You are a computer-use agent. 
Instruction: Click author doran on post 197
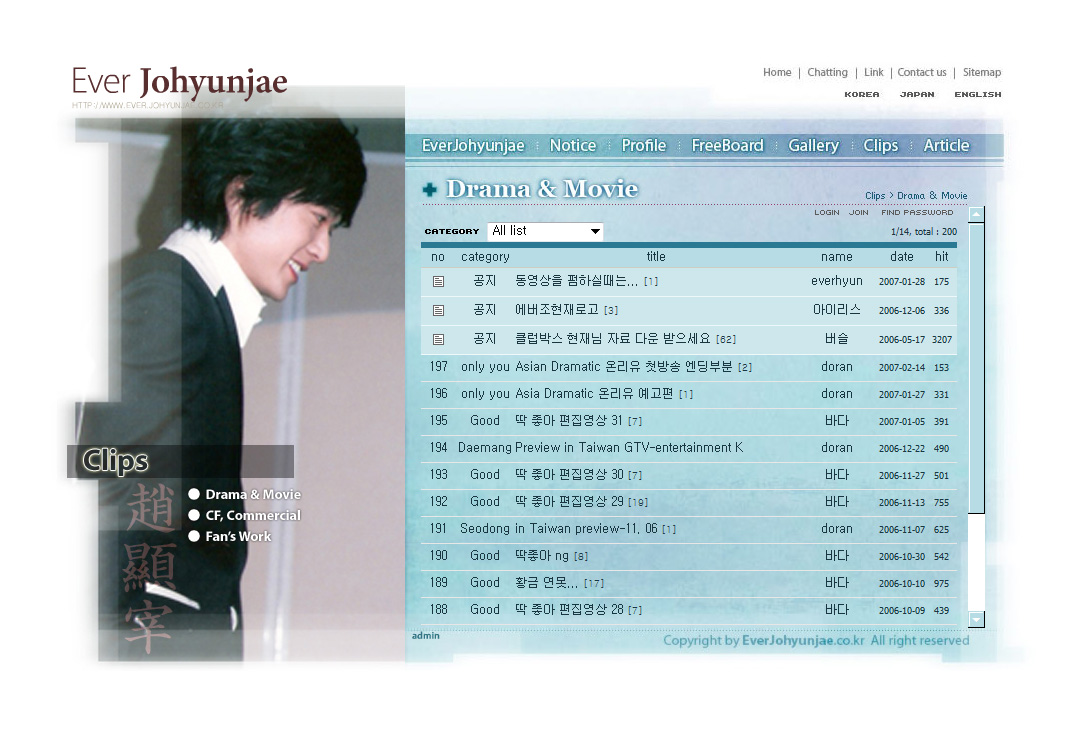837,366
